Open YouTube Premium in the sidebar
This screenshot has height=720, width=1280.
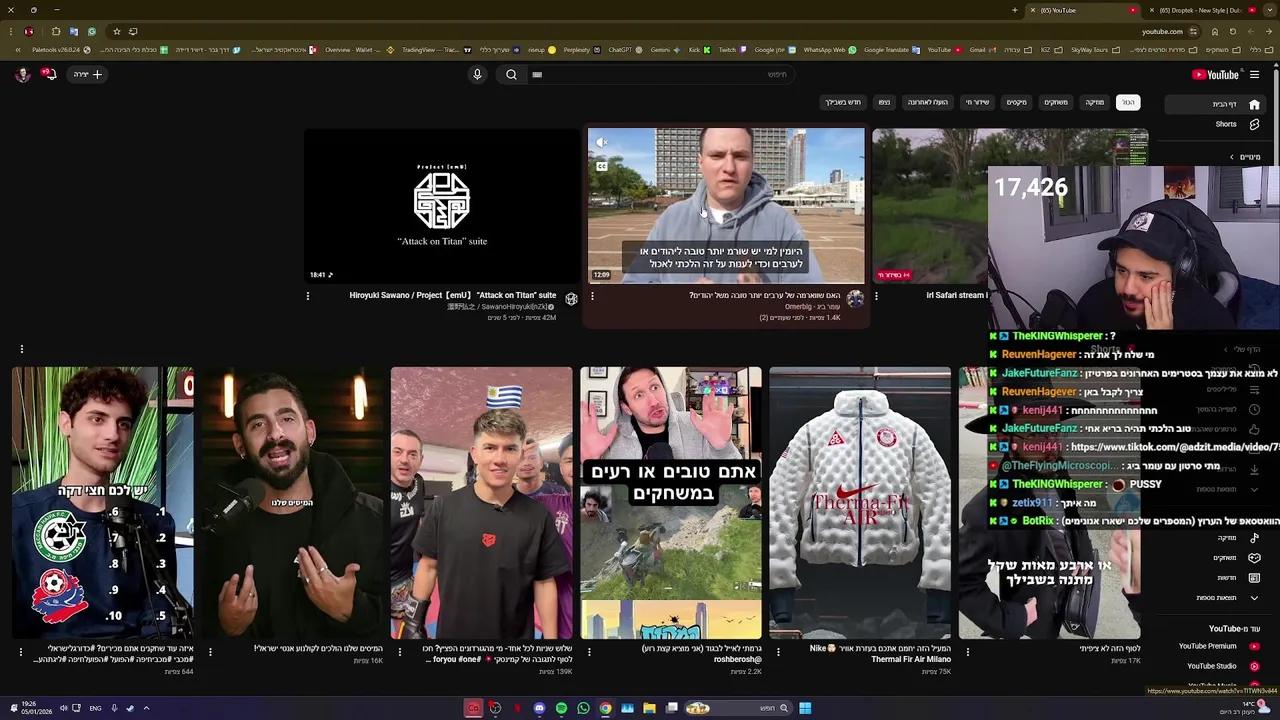[x=1218, y=646]
